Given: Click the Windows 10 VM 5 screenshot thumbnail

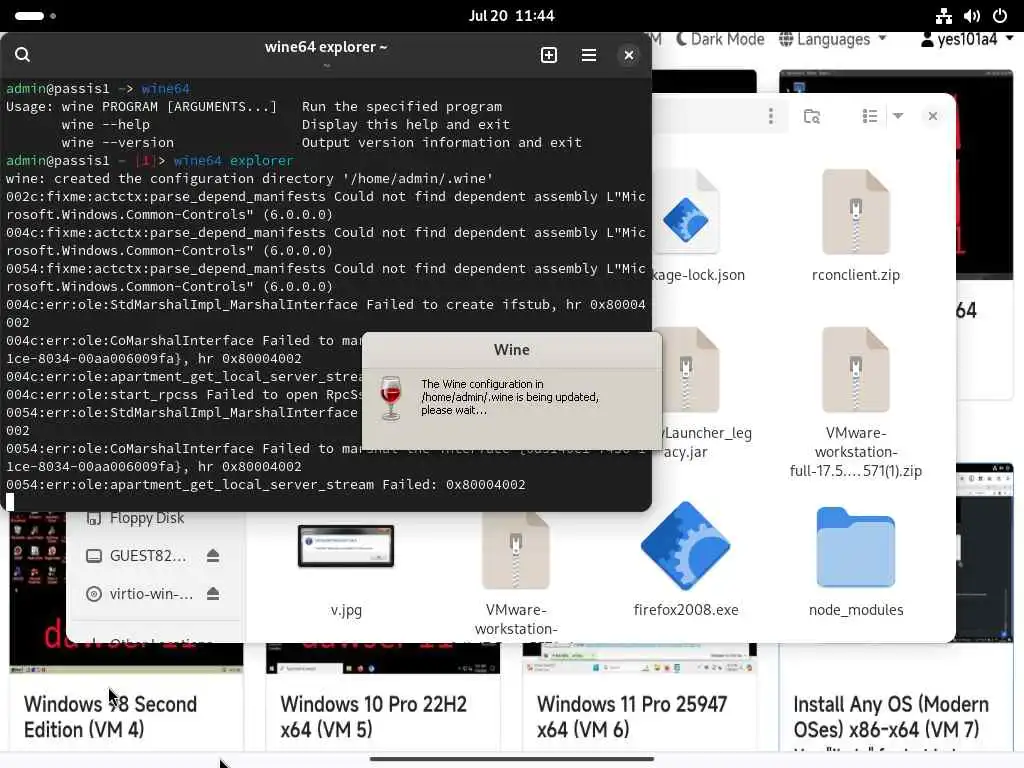Looking at the screenshot, I should tap(383, 658).
